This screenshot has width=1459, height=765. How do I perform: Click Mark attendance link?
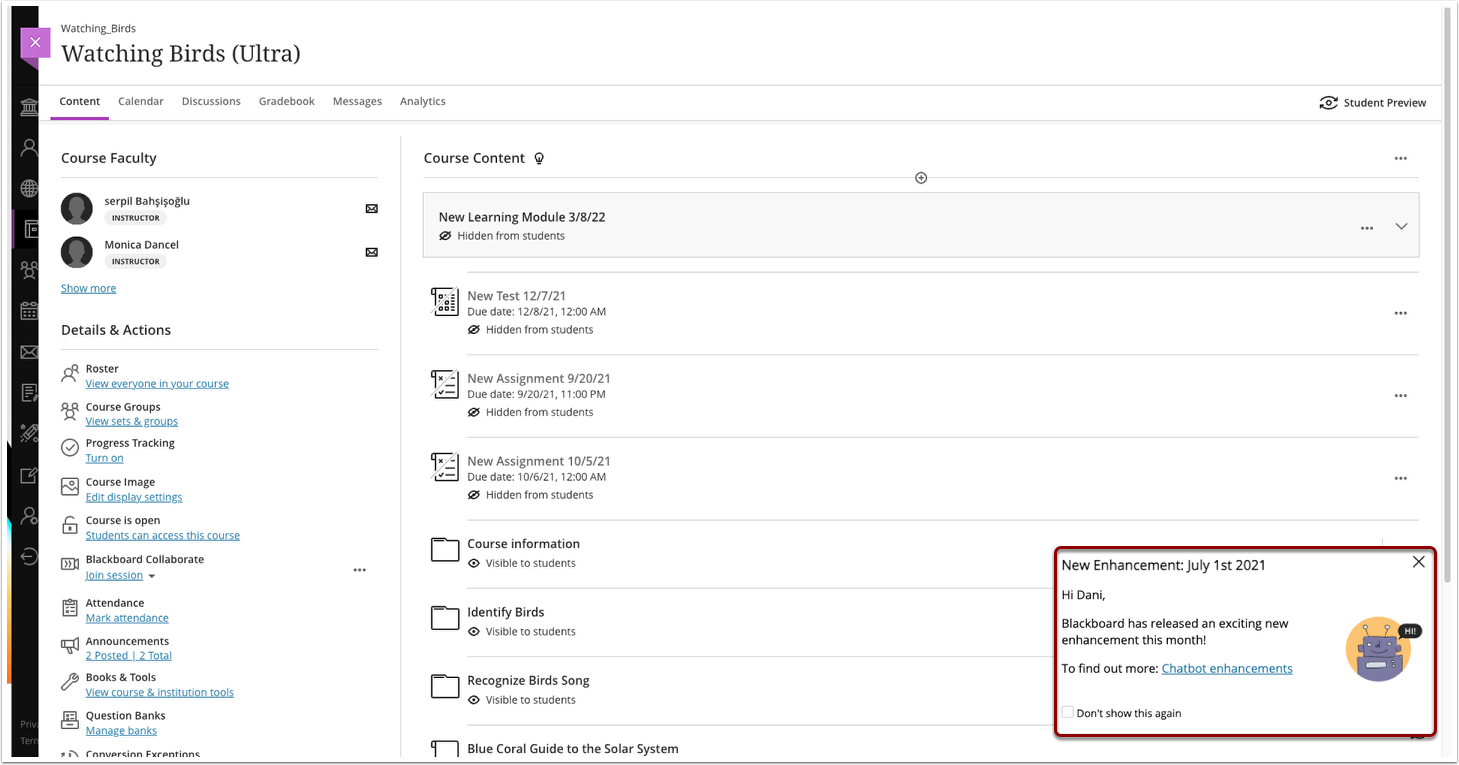tap(127, 618)
